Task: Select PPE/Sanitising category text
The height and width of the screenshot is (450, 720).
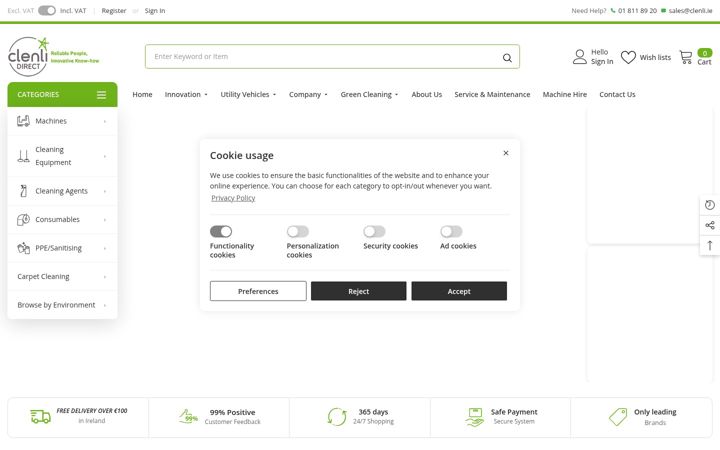Action: point(58,248)
